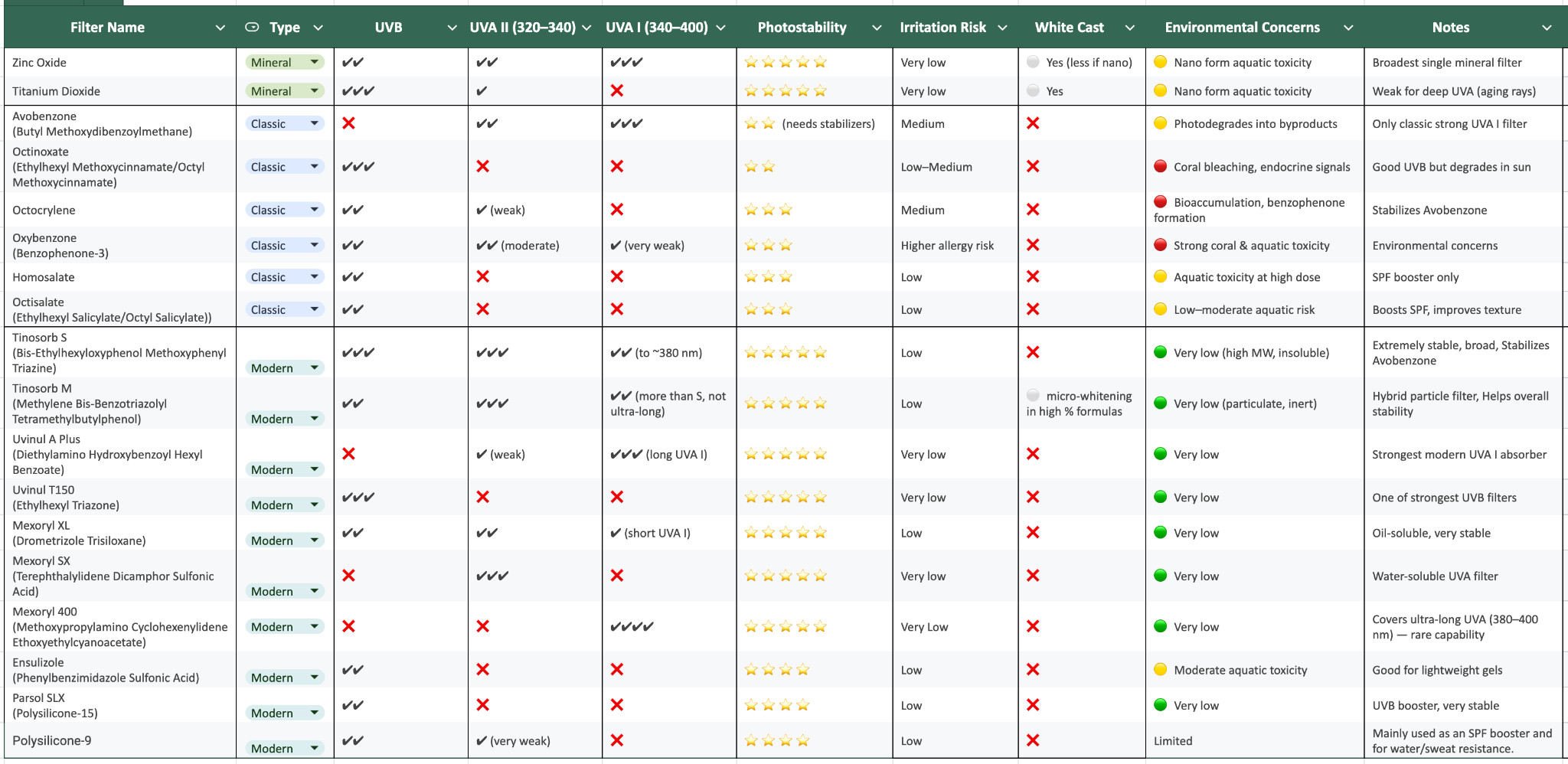
Task: Select the "Broadest single mineral filter" notes cell
Action: (x=1446, y=63)
